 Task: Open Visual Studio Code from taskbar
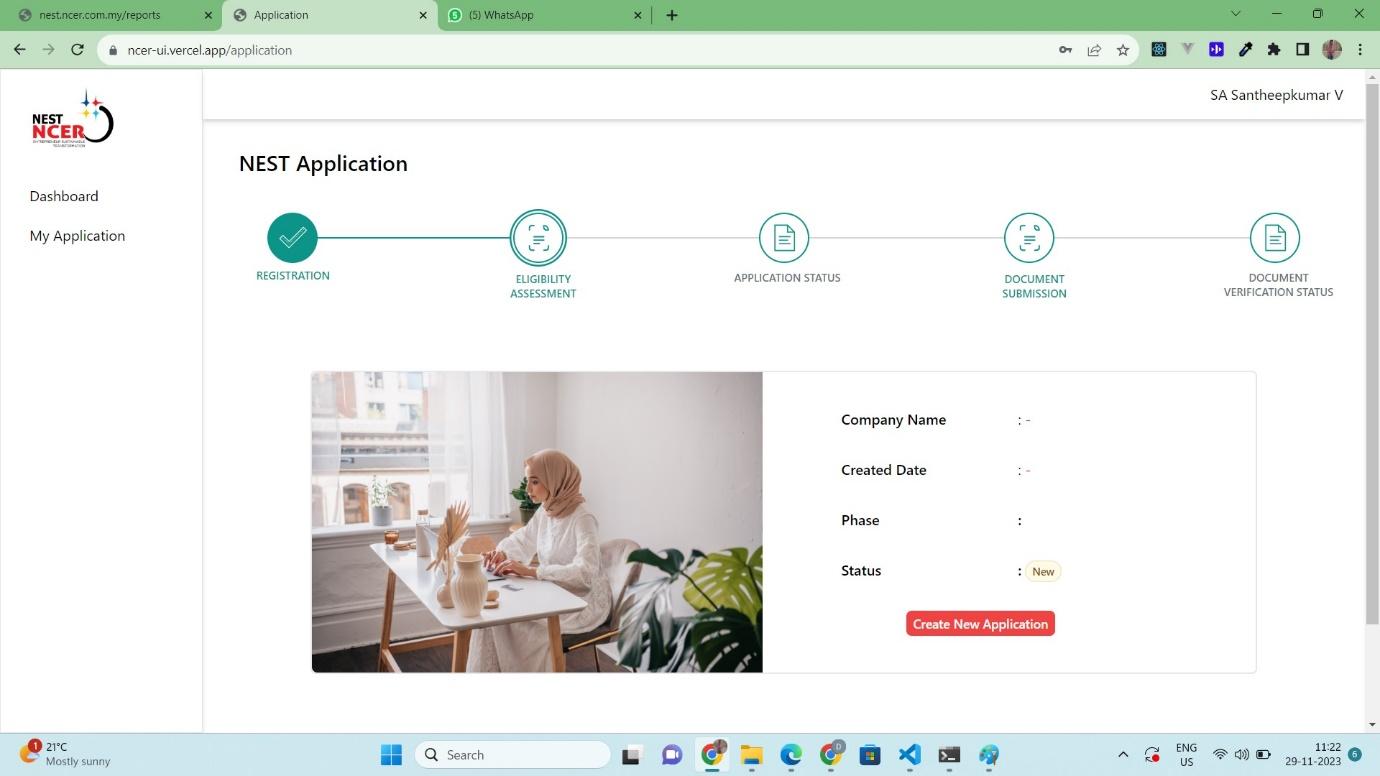click(909, 755)
